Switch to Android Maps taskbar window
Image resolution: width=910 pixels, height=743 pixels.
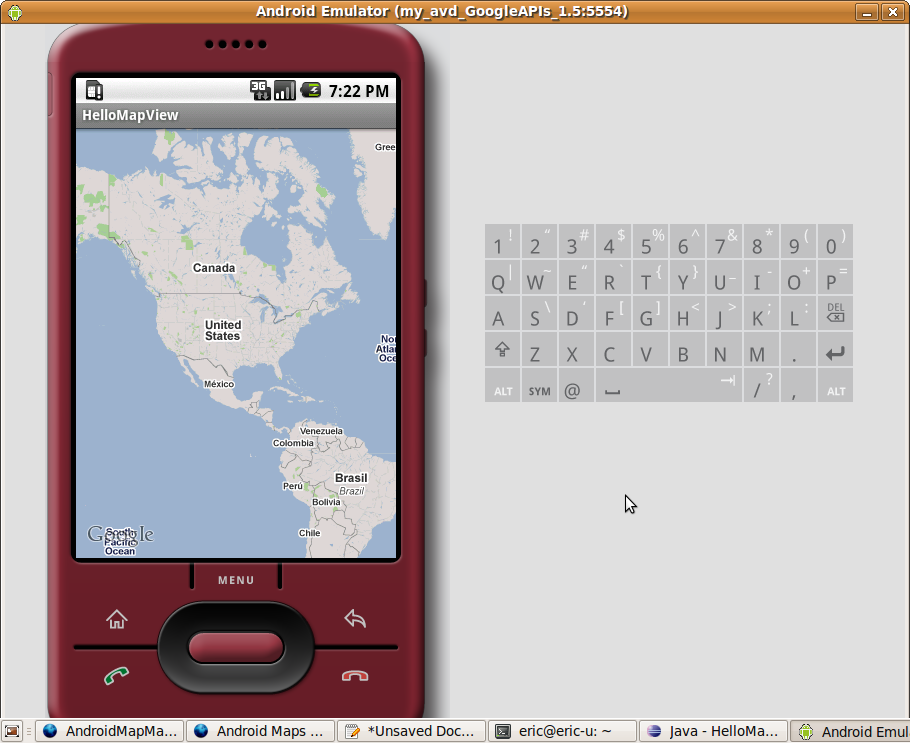[260, 731]
